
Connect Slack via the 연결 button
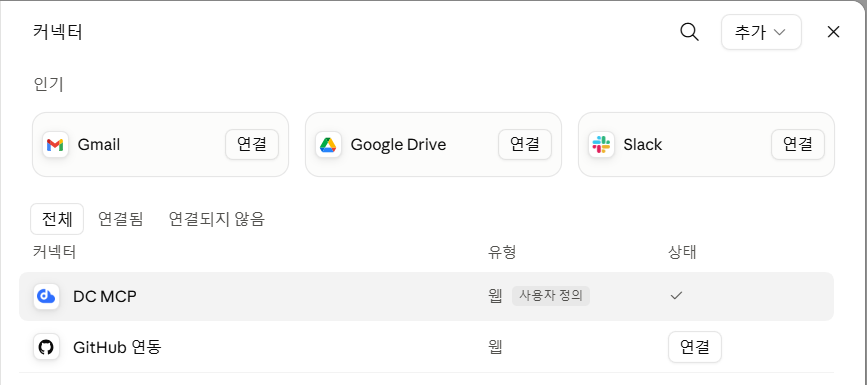tap(798, 145)
